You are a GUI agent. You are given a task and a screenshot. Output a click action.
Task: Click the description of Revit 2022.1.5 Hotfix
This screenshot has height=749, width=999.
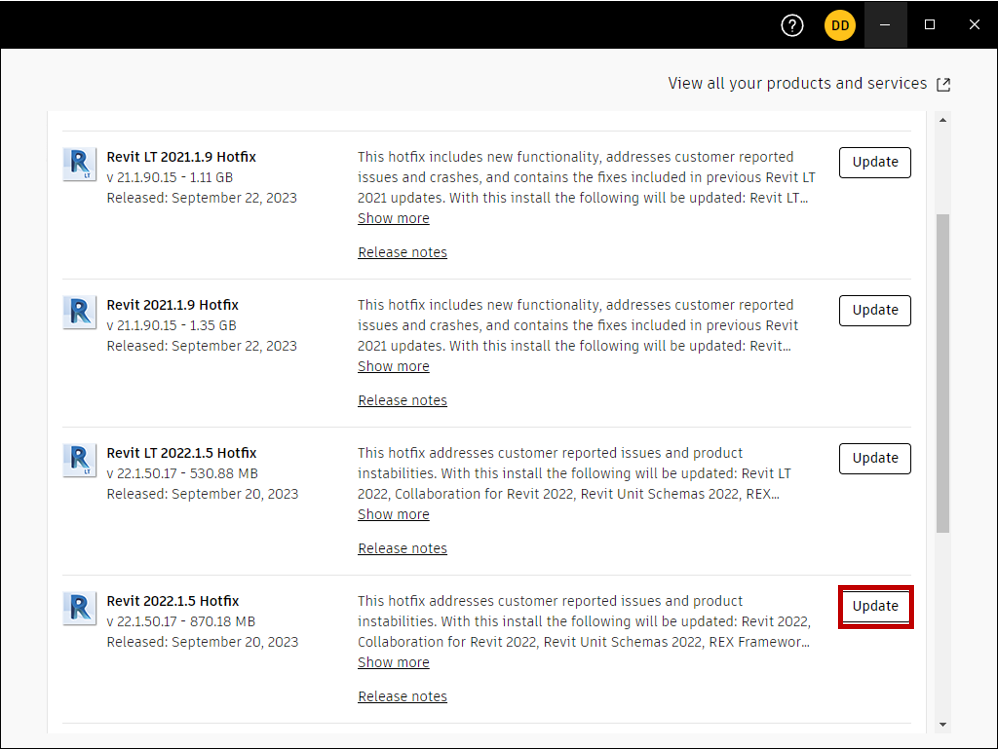584,622
